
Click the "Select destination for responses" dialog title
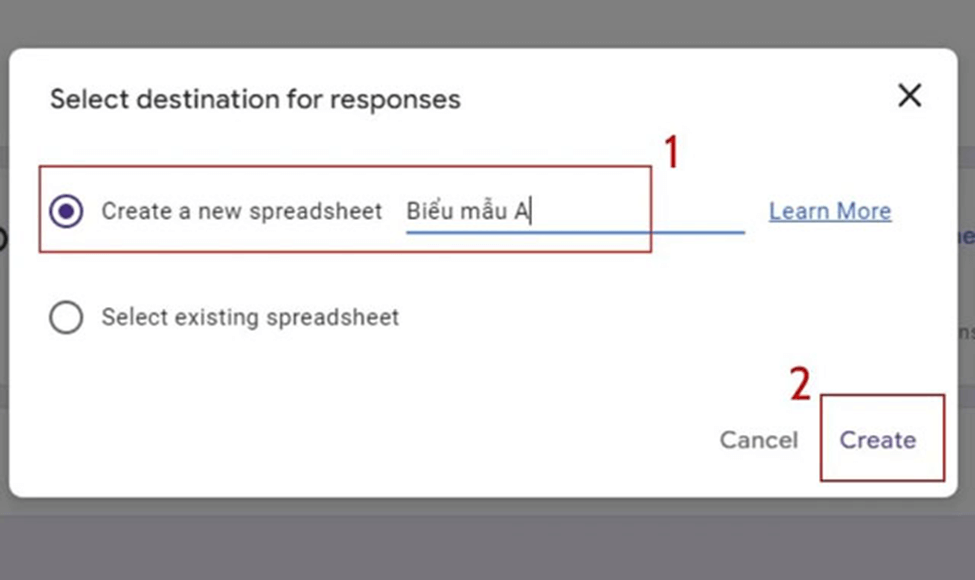coord(255,100)
